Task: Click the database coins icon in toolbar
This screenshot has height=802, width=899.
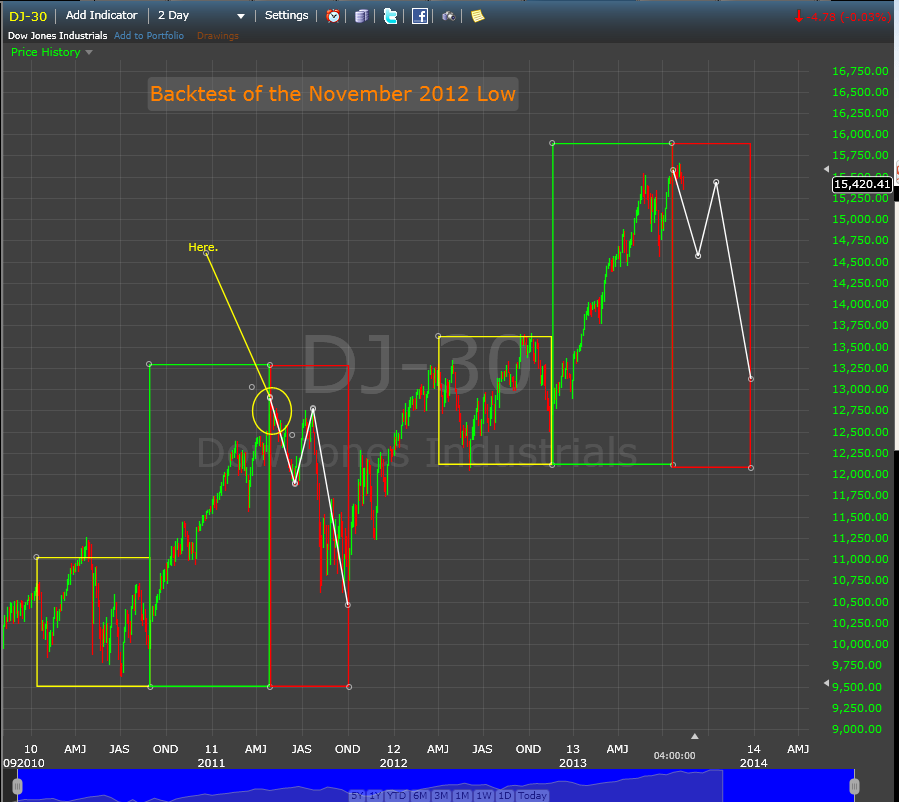Action: [x=361, y=16]
